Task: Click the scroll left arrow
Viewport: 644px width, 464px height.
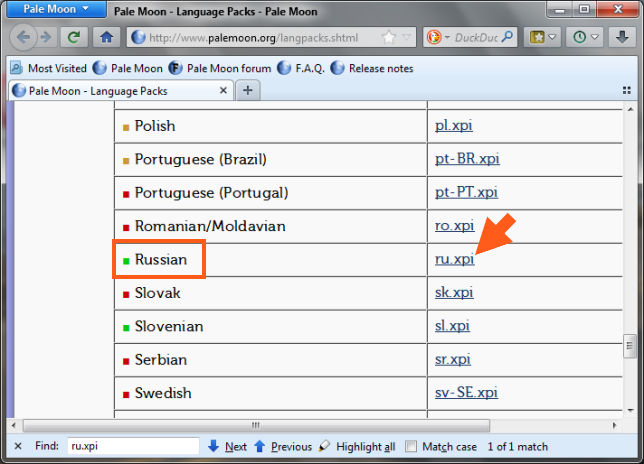Action: click(x=14, y=425)
